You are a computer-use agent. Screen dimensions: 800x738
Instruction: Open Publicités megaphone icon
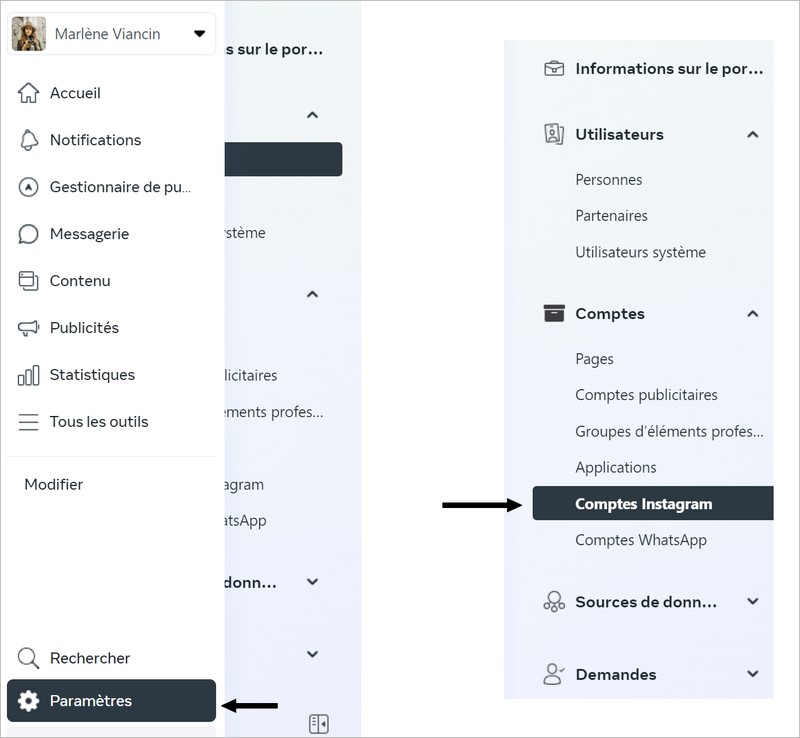point(29,328)
